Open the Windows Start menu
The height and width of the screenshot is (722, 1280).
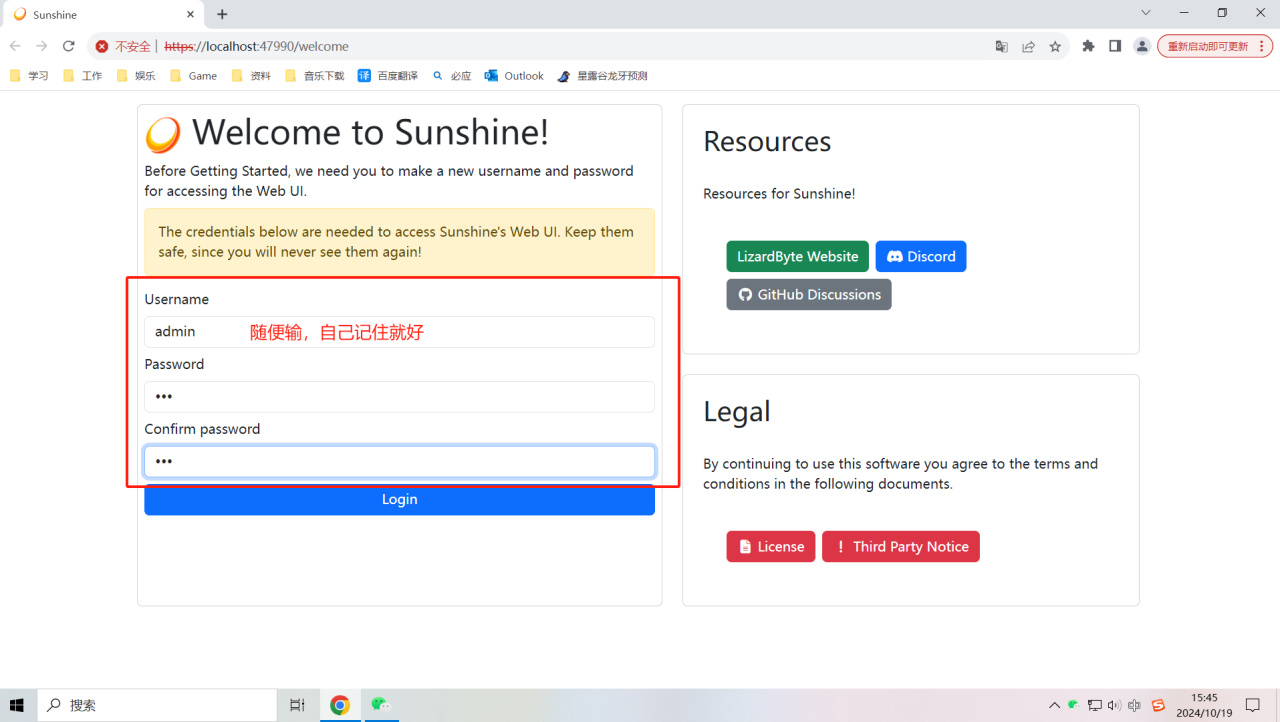tap(17, 705)
